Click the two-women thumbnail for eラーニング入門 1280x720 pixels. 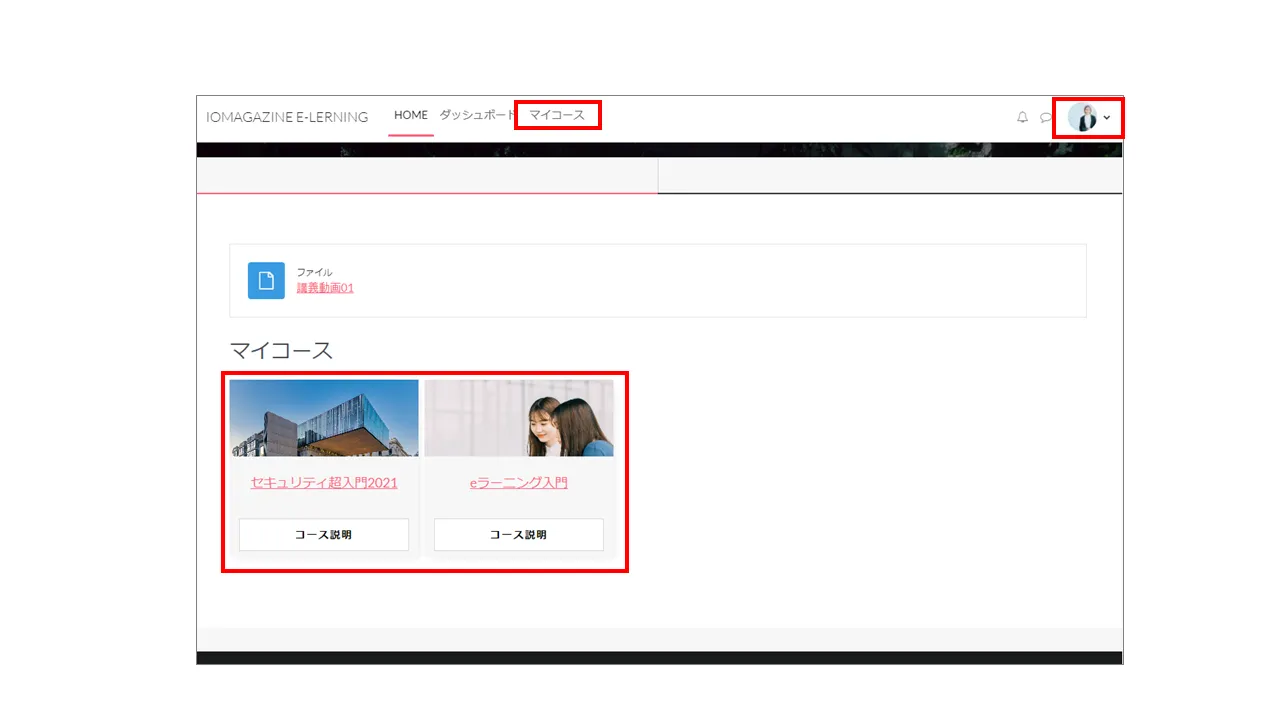coord(518,418)
